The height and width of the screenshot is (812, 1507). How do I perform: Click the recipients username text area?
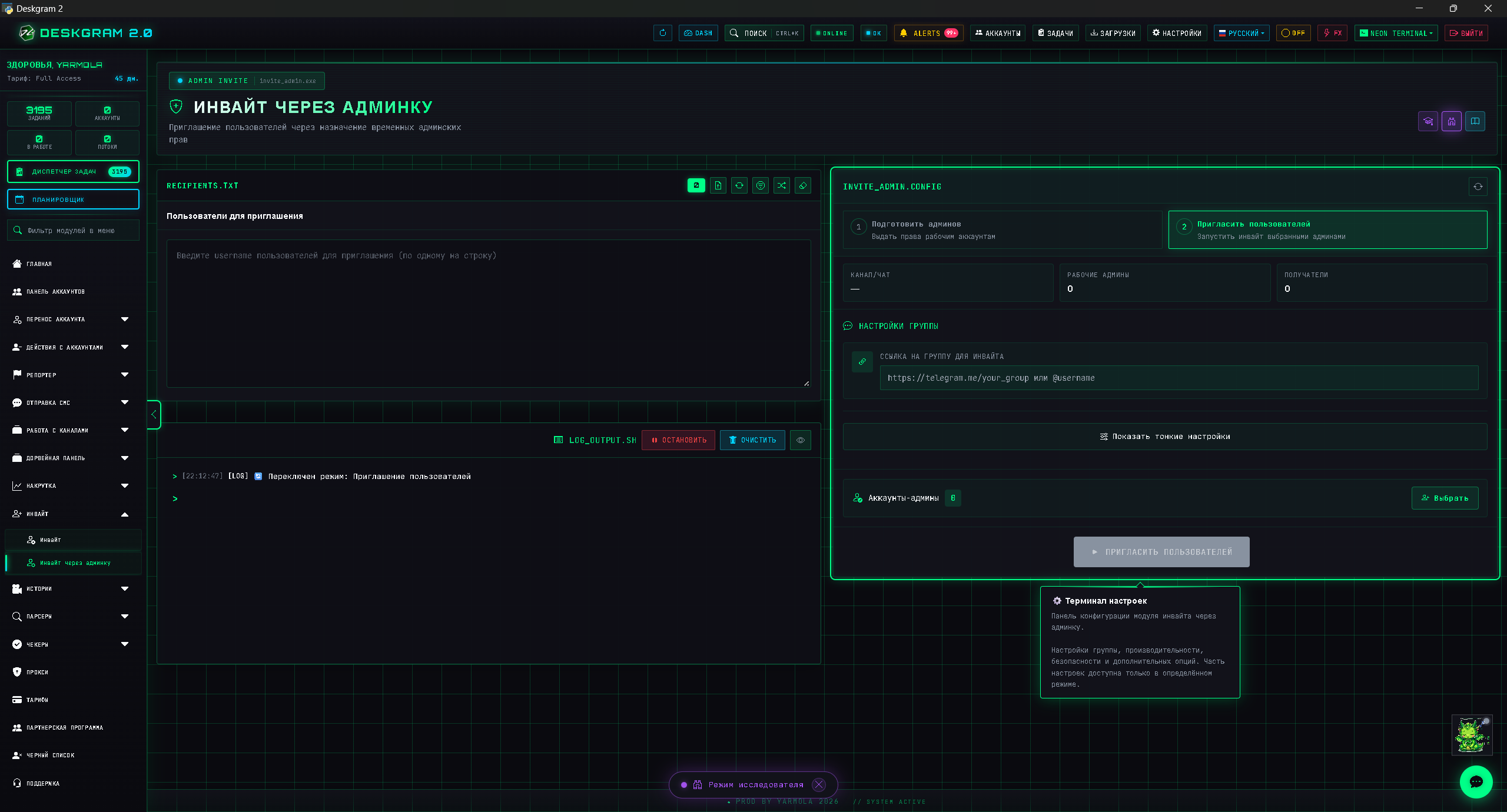click(489, 313)
